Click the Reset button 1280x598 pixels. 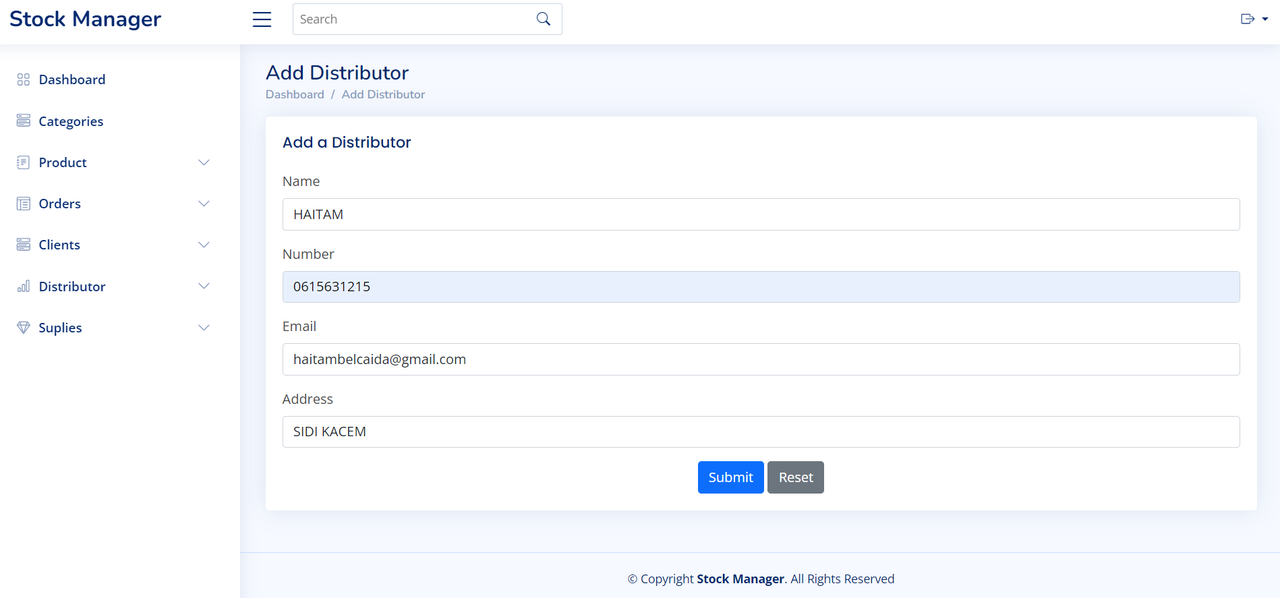click(x=796, y=477)
